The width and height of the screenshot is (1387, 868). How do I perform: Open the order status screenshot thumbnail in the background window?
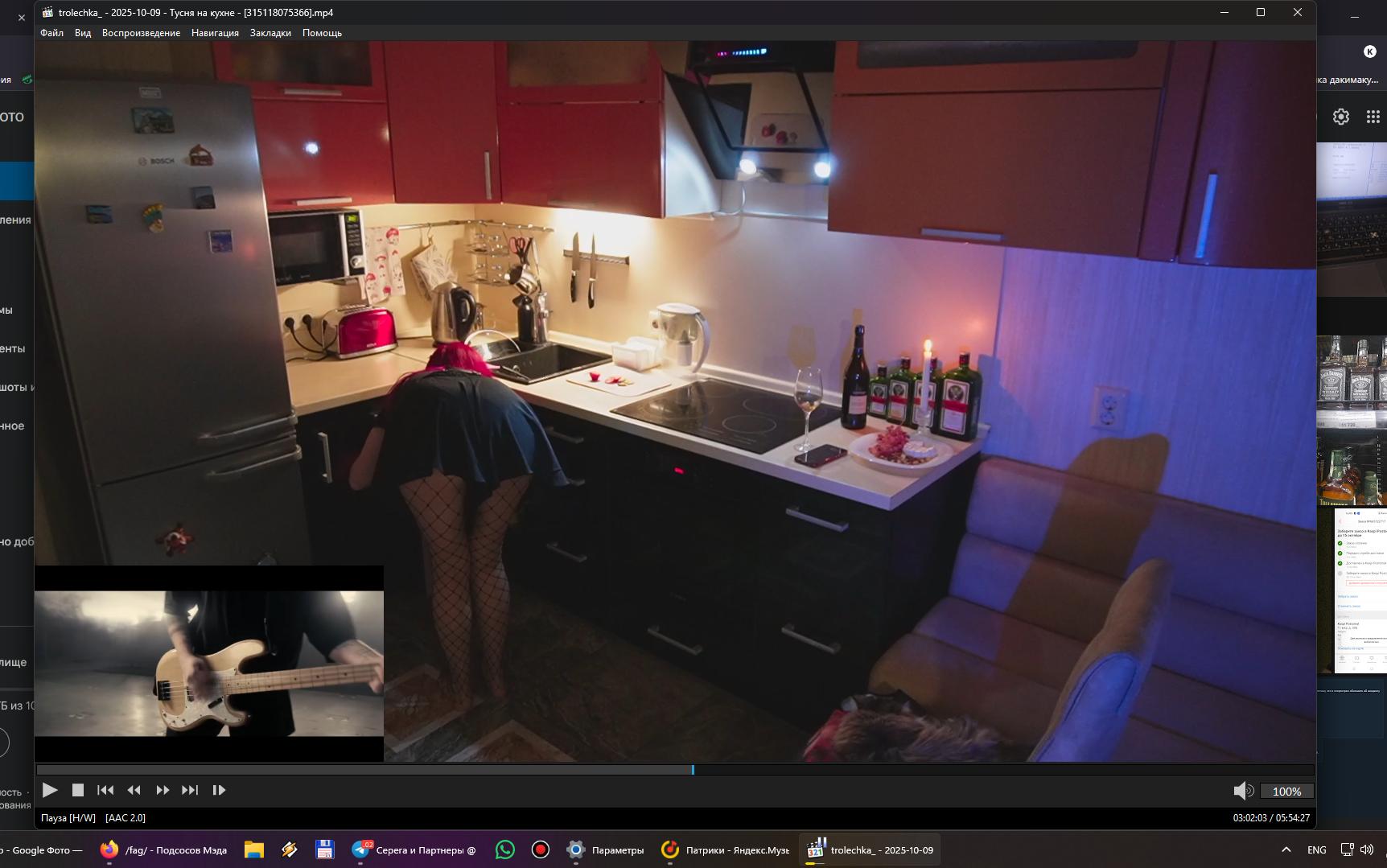(x=1360, y=590)
